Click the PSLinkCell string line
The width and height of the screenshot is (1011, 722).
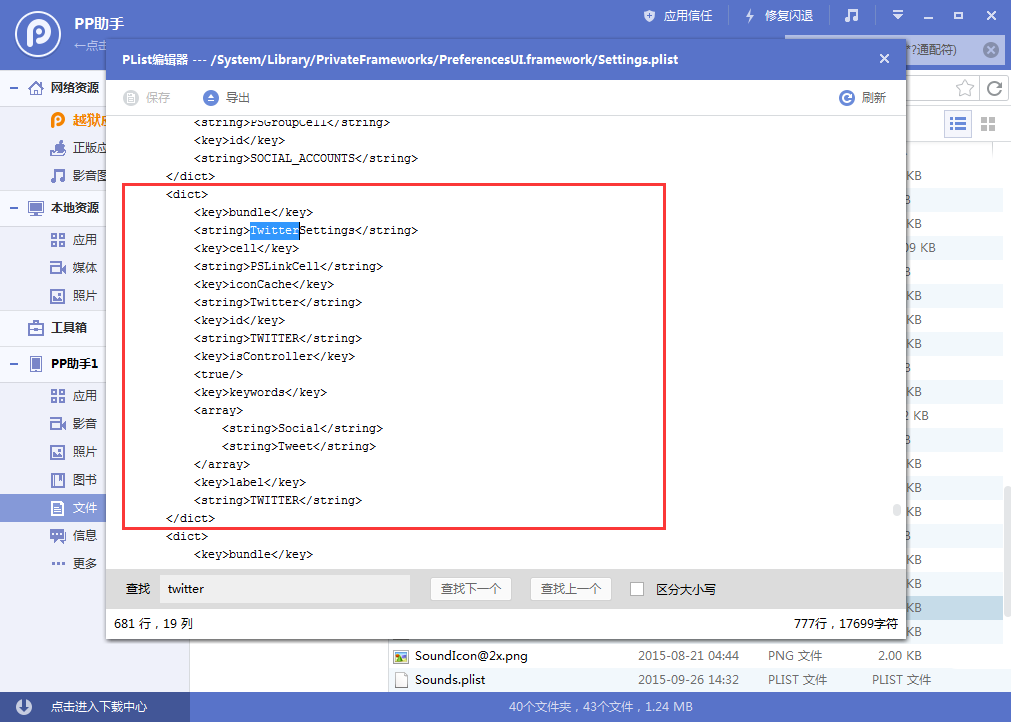(288, 266)
